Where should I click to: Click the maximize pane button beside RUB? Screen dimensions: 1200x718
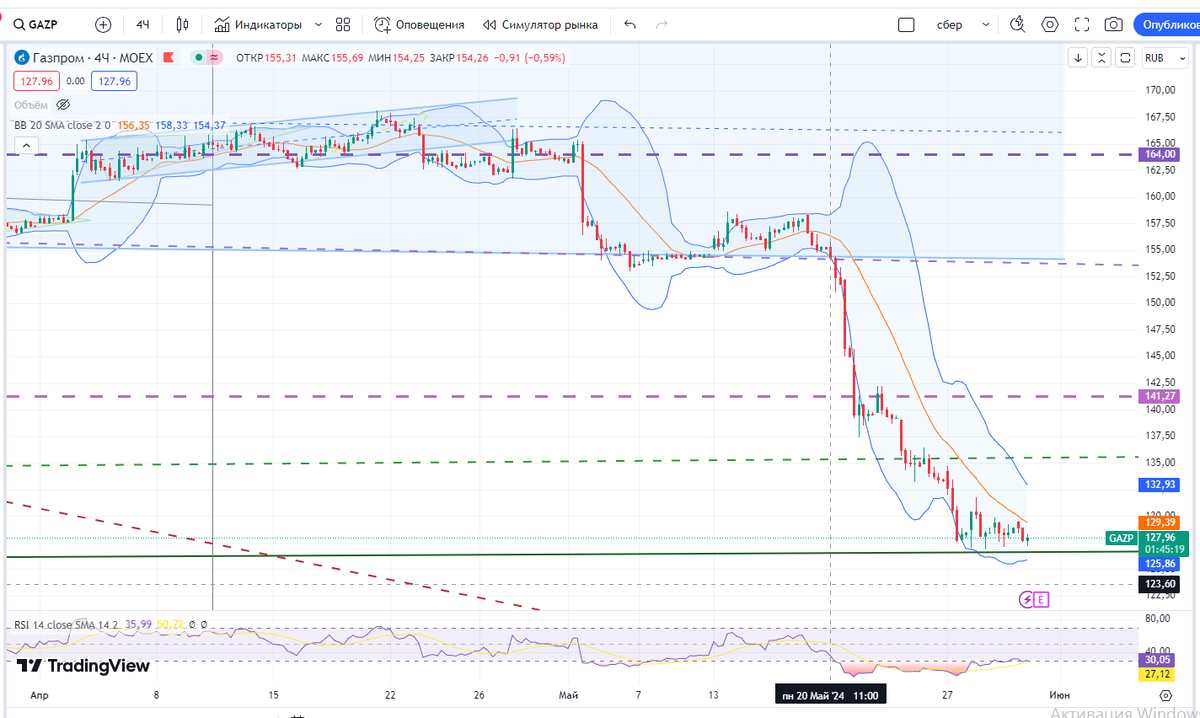click(x=1125, y=58)
